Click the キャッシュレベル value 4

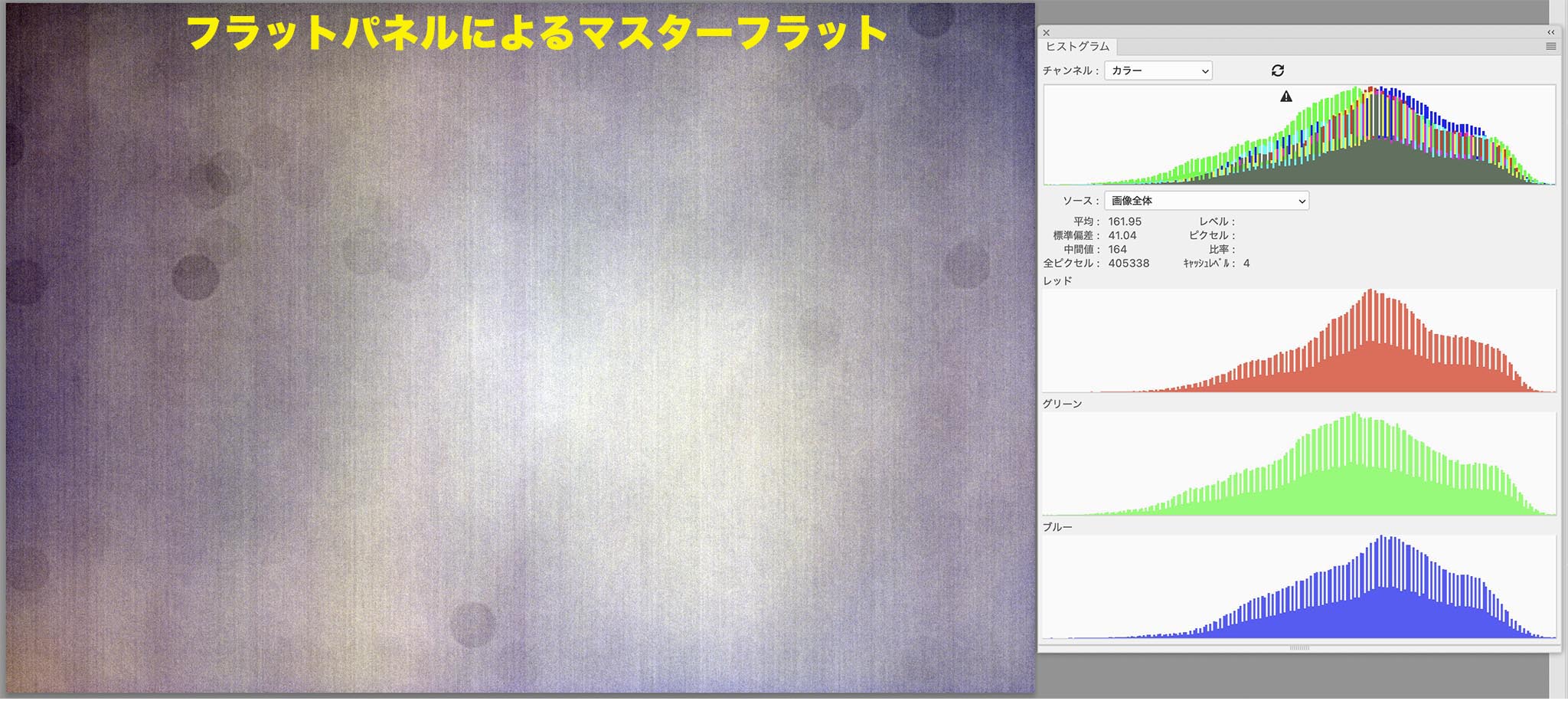[x=1246, y=263]
